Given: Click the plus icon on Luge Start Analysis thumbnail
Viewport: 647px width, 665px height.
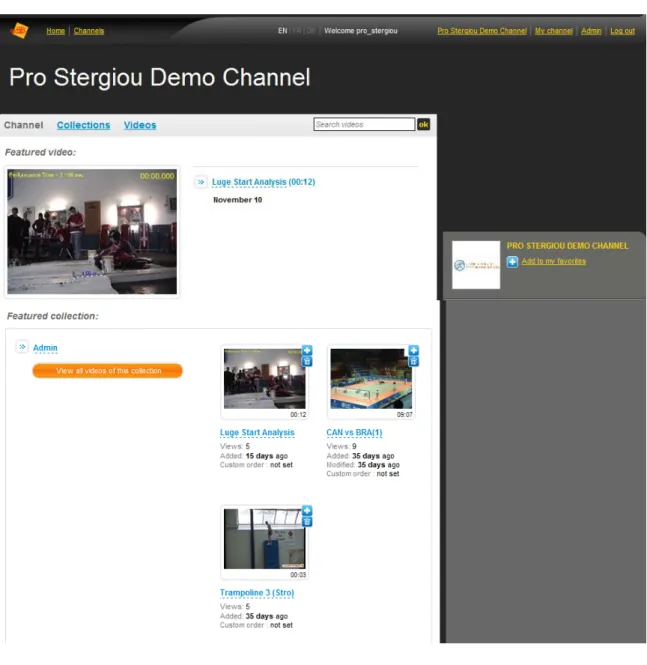Looking at the screenshot, I should tap(307, 350).
